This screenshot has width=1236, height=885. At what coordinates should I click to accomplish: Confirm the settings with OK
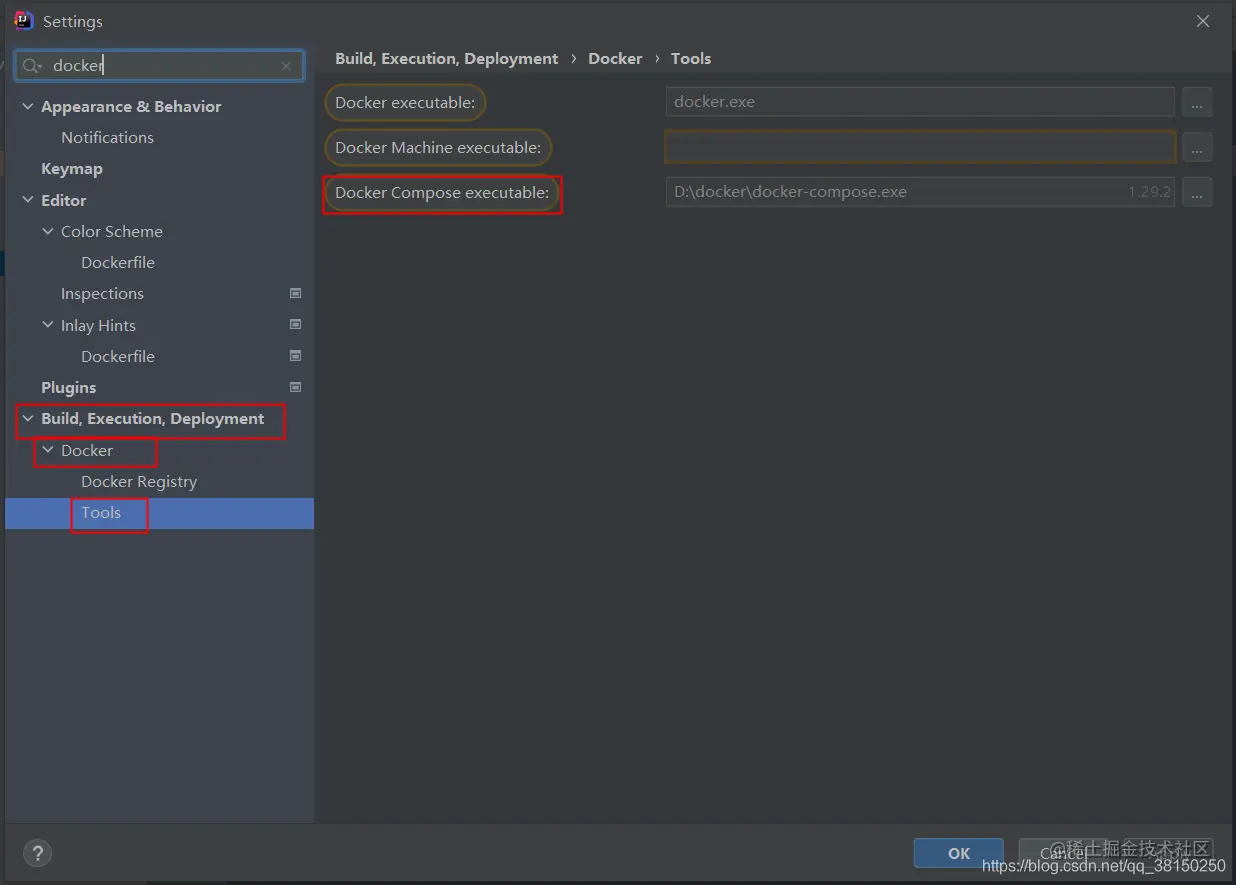coord(958,853)
